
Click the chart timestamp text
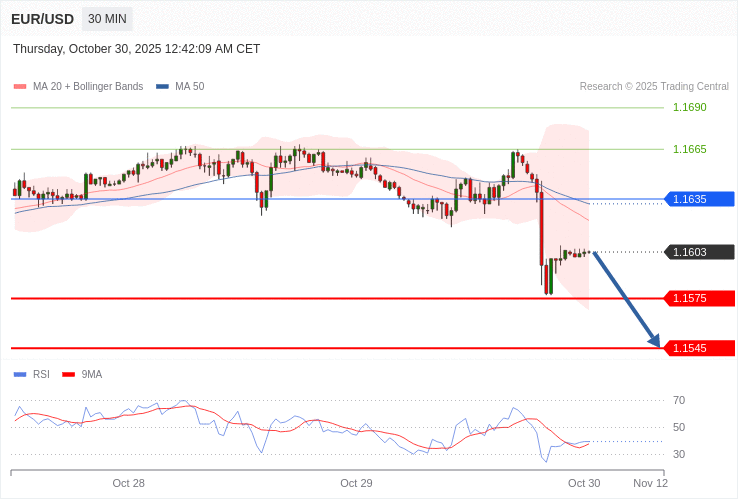(x=136, y=48)
